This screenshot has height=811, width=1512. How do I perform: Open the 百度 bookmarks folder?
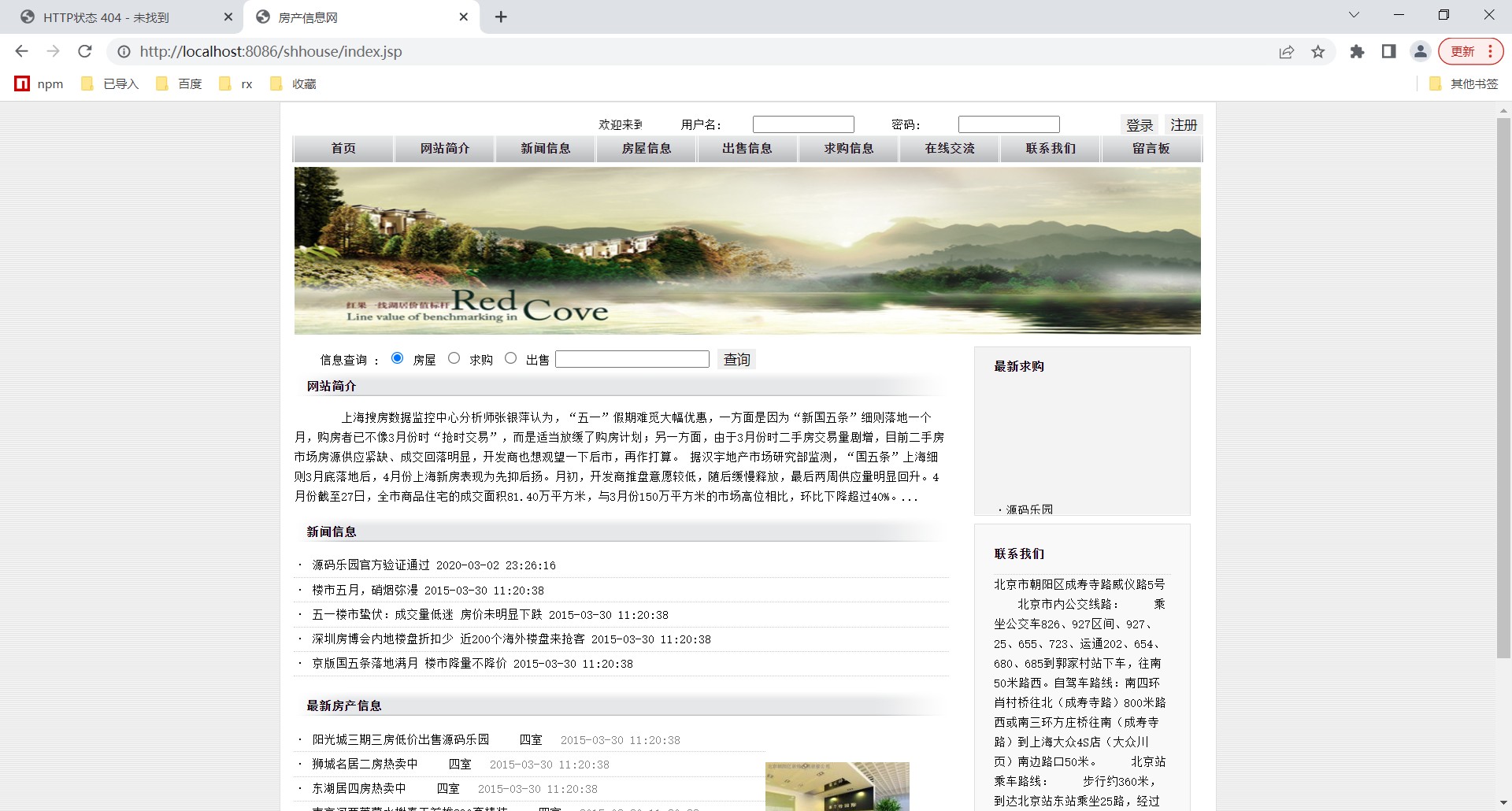click(180, 83)
